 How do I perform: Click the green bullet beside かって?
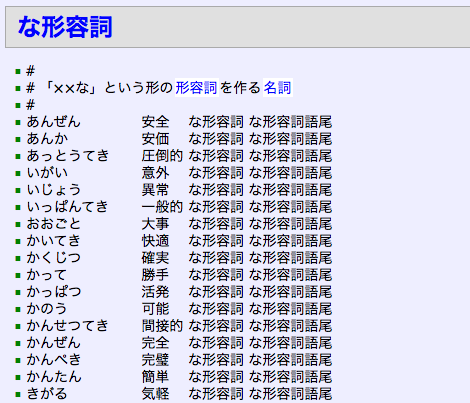(x=18, y=275)
